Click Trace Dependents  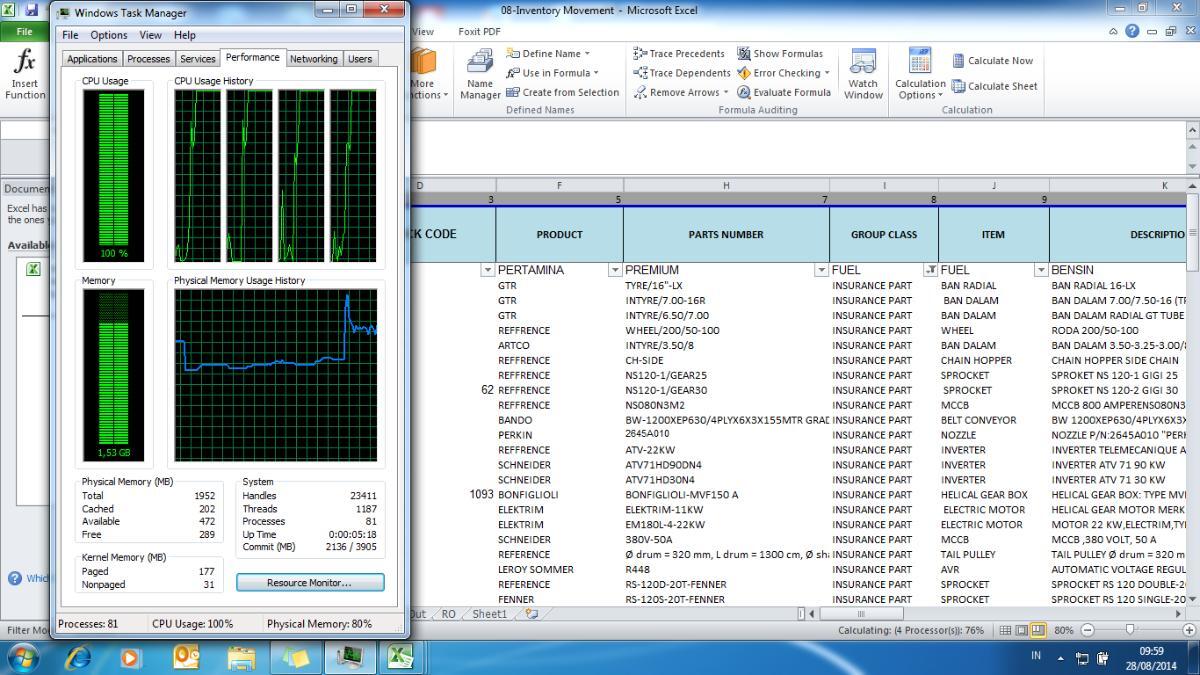(682, 73)
